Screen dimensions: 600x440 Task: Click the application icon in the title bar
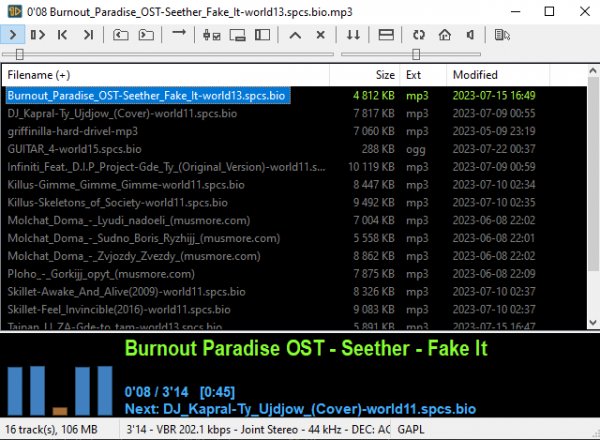pos(15,11)
